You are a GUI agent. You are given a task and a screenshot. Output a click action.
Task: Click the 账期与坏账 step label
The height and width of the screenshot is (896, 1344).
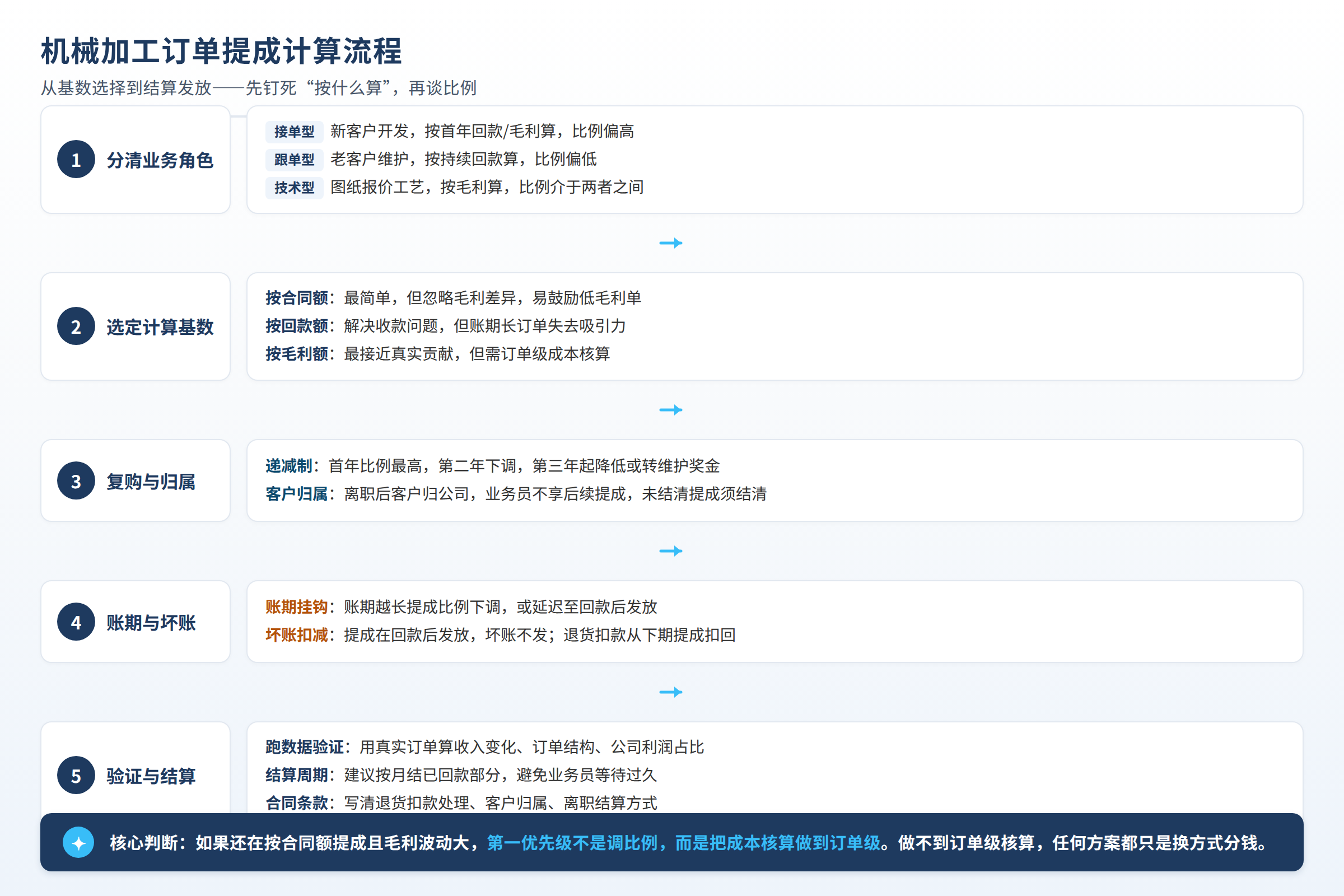tap(151, 622)
